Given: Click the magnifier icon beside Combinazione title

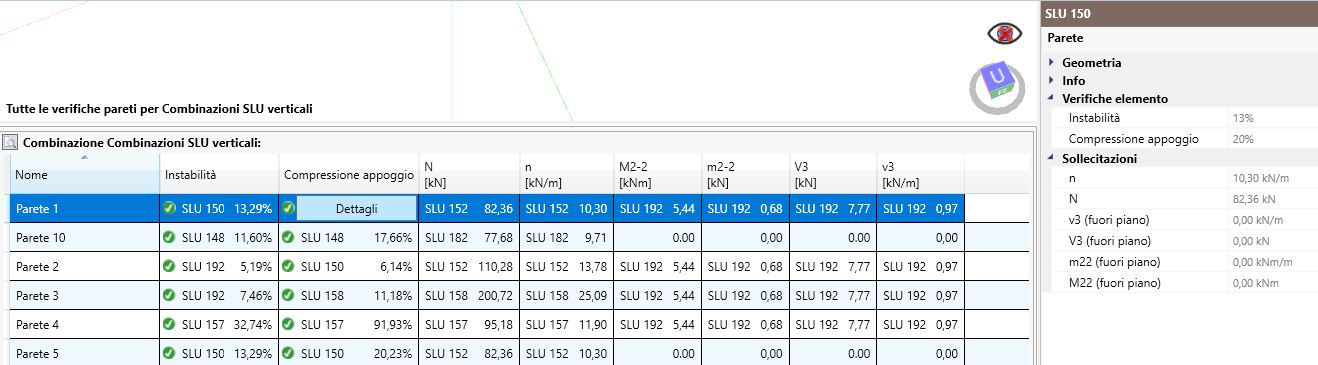Looking at the screenshot, I should 10,143.
